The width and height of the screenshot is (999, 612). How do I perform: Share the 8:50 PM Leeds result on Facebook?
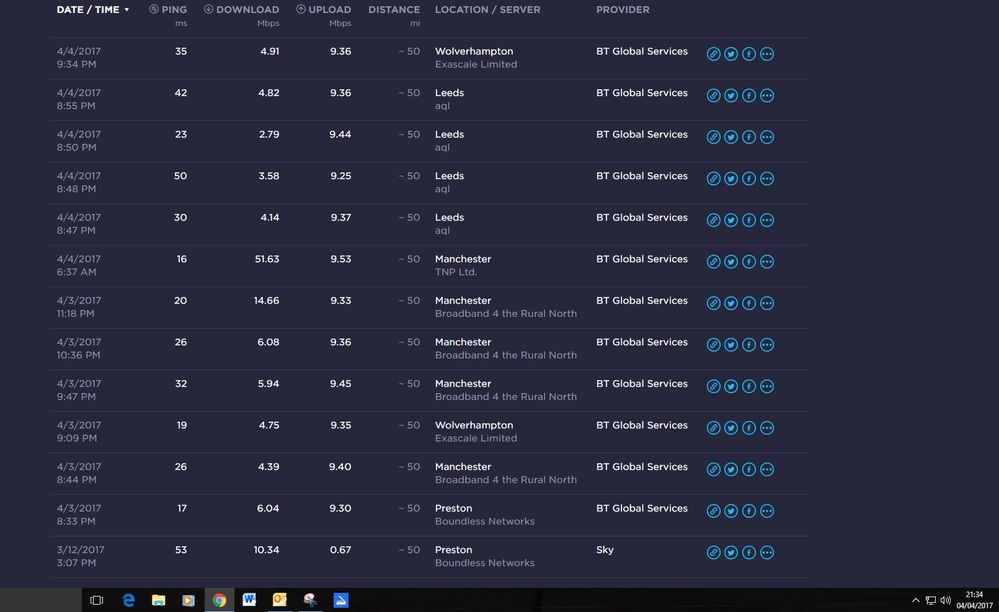coord(749,137)
